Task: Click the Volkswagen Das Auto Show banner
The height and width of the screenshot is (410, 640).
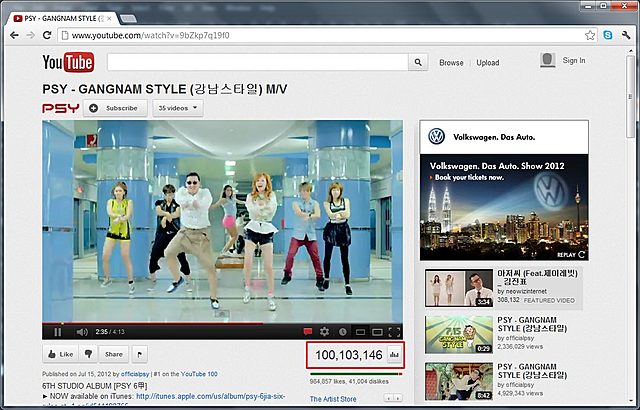Action: click(x=504, y=207)
